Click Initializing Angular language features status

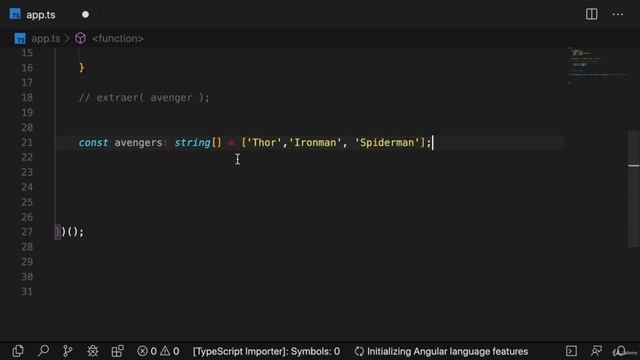[x=447, y=351]
